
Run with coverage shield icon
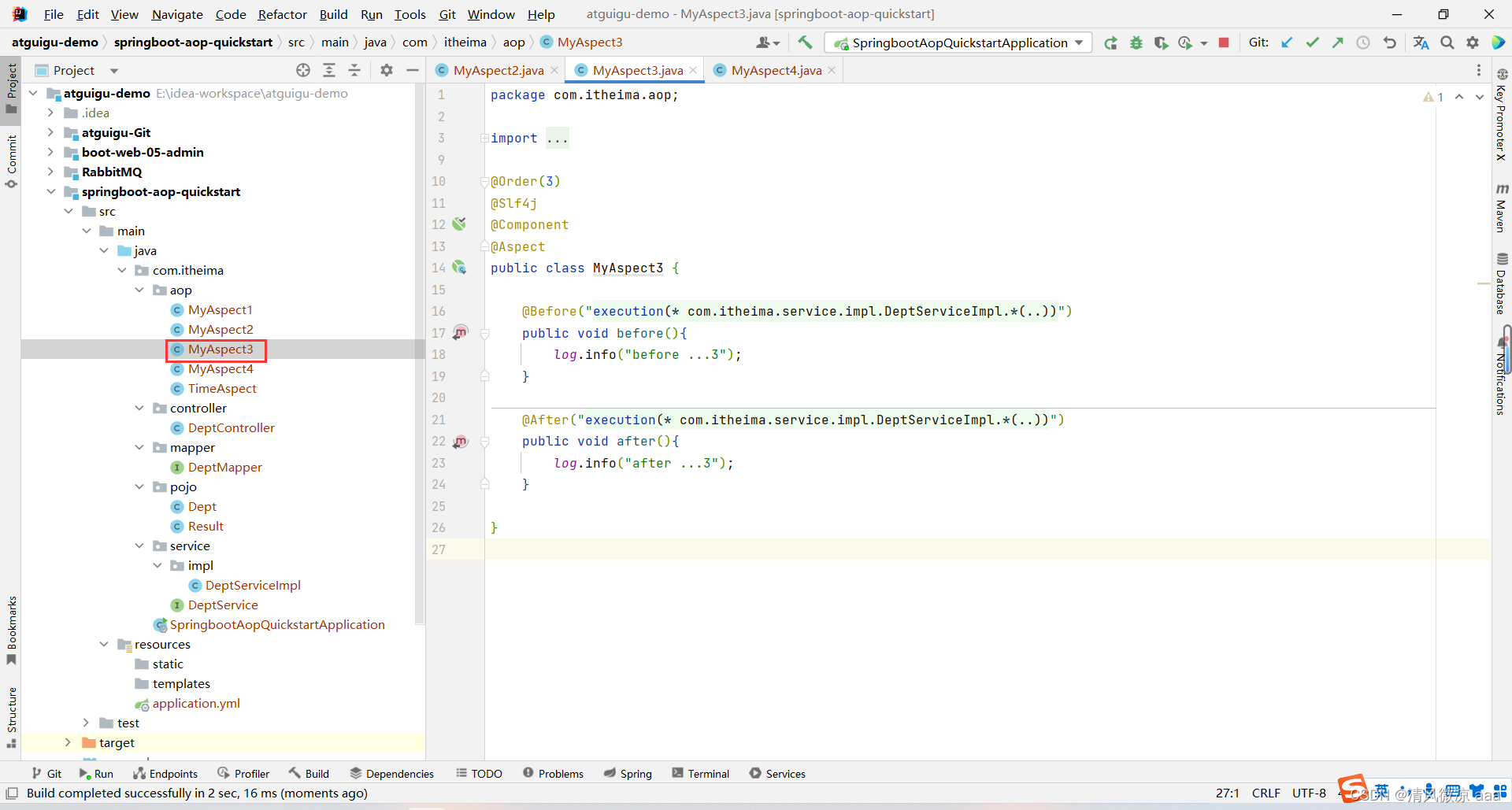pyautogui.click(x=1161, y=43)
